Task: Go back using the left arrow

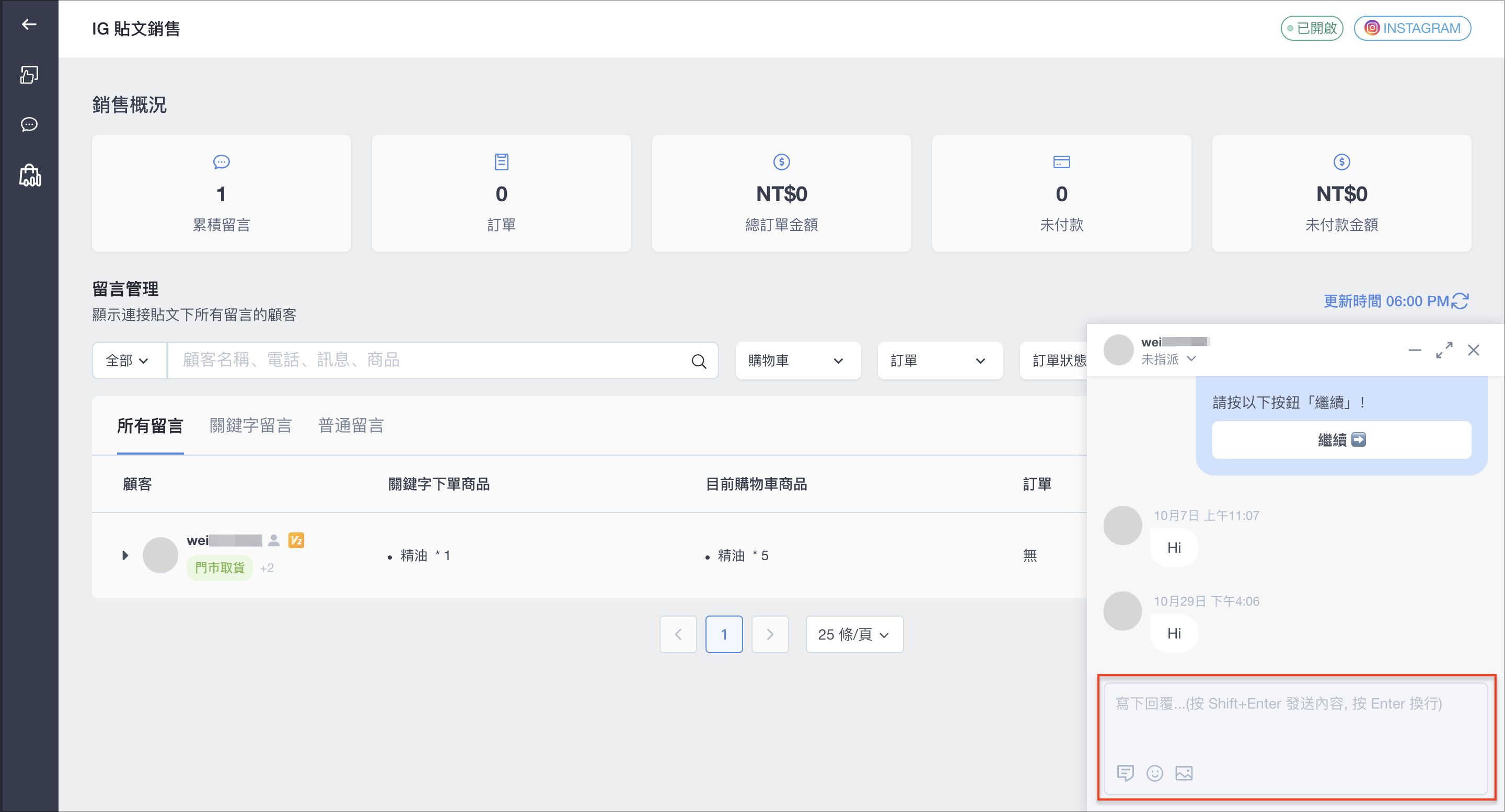Action: click(29, 24)
